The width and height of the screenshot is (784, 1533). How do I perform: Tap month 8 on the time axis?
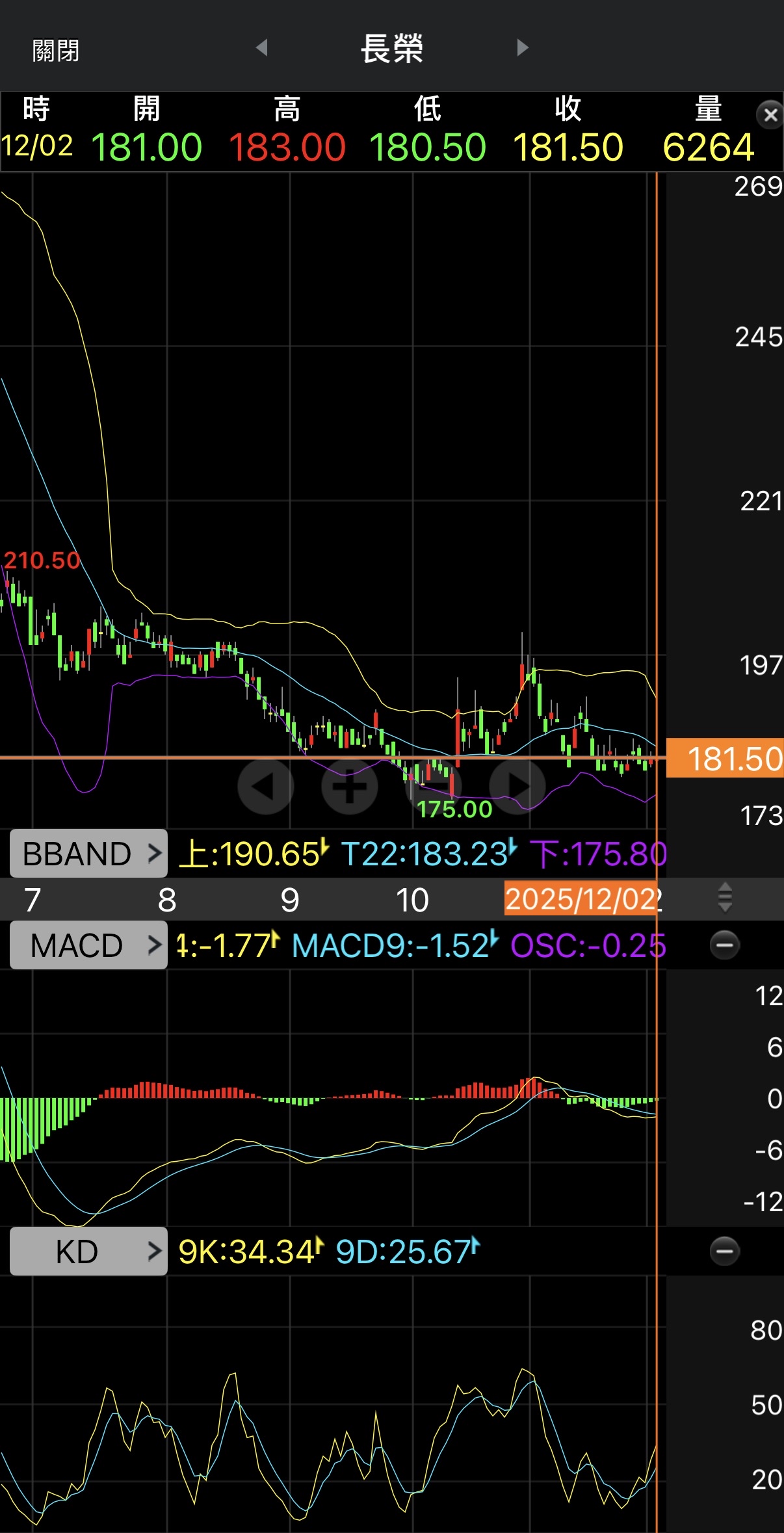(167, 900)
